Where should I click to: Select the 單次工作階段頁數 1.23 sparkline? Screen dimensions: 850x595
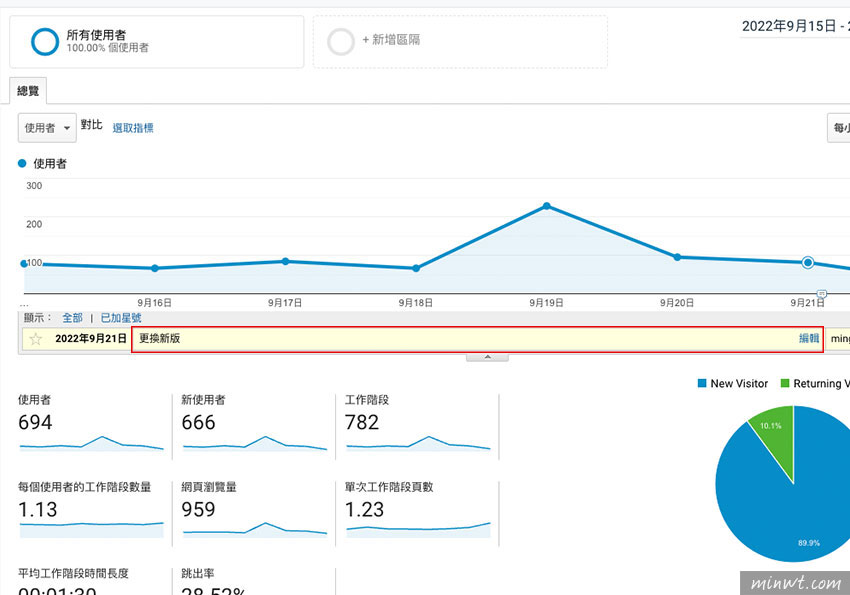418,529
